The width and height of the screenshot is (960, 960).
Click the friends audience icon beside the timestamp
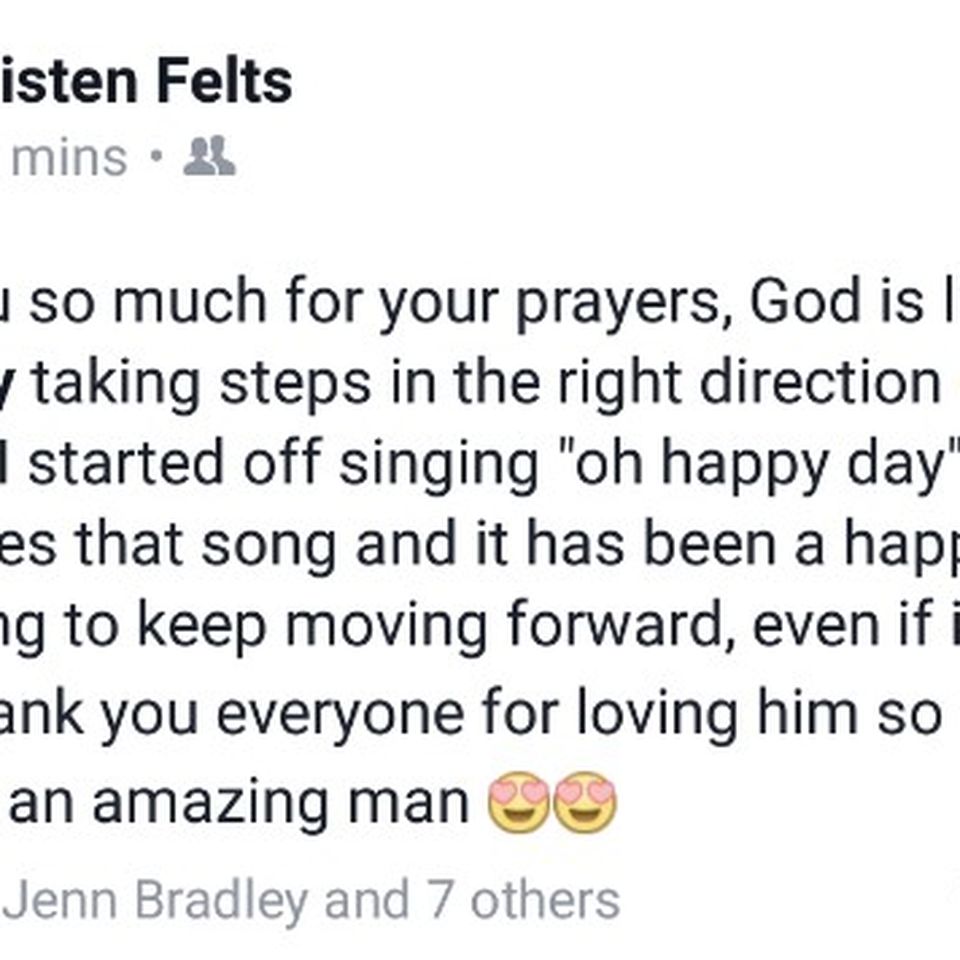coord(209,157)
